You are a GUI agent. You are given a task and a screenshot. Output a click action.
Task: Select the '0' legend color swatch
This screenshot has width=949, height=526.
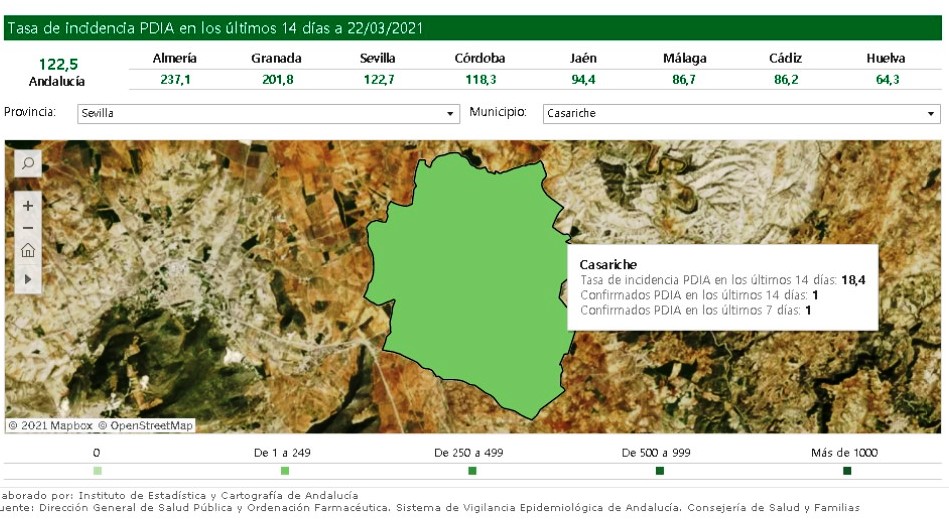click(x=97, y=471)
